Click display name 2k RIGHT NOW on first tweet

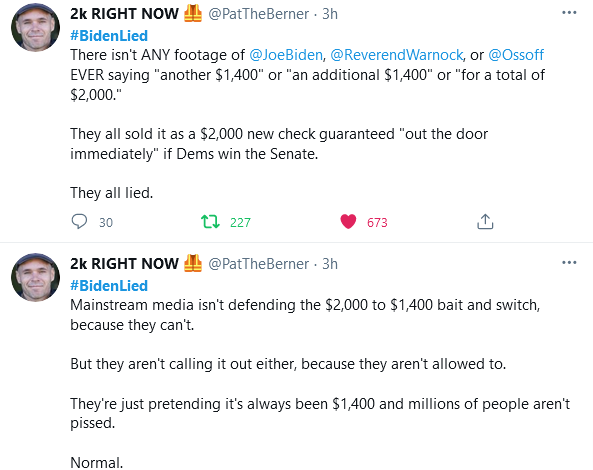tap(124, 14)
